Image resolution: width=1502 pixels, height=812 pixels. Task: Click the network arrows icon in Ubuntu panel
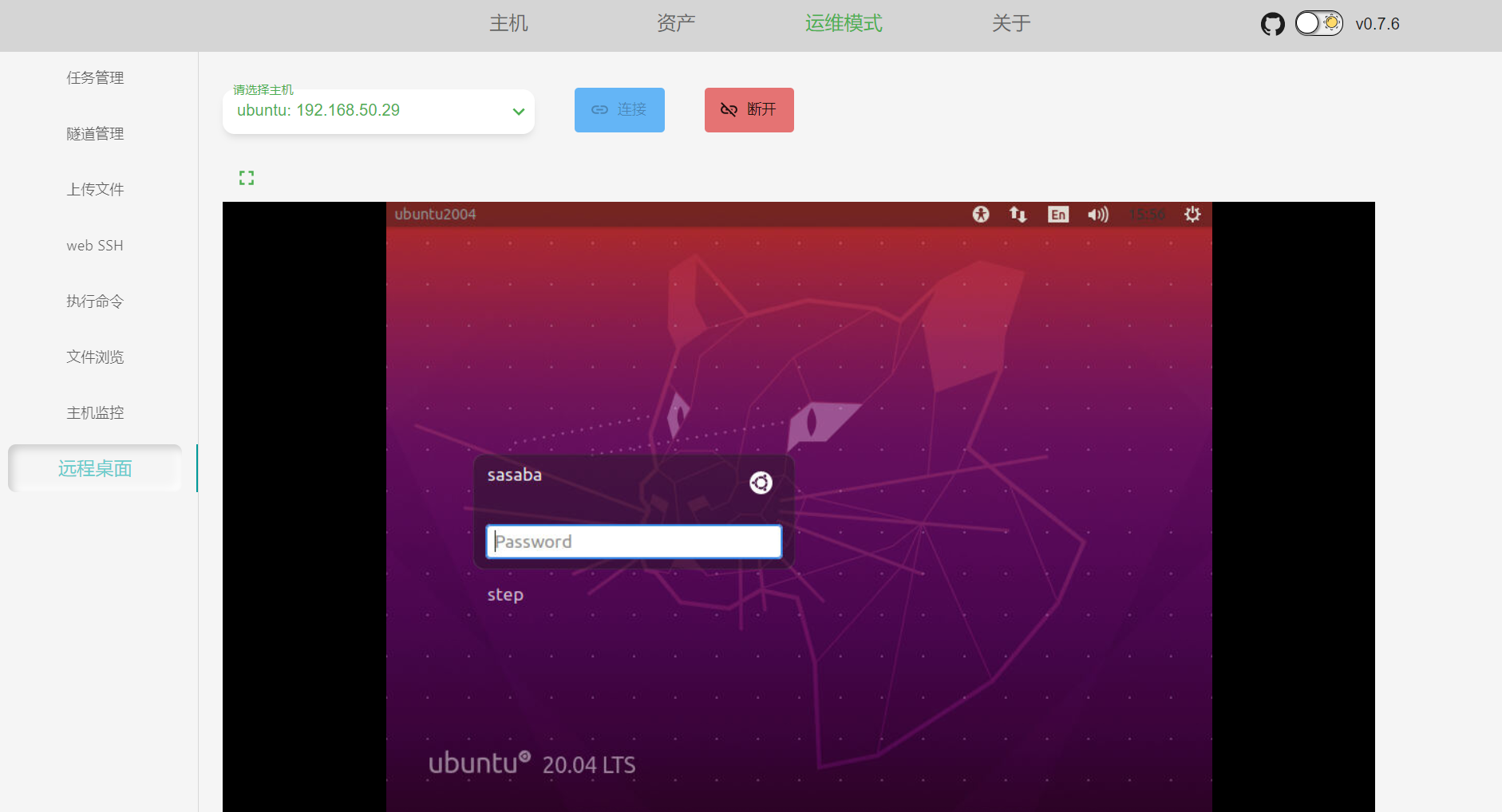point(1018,214)
